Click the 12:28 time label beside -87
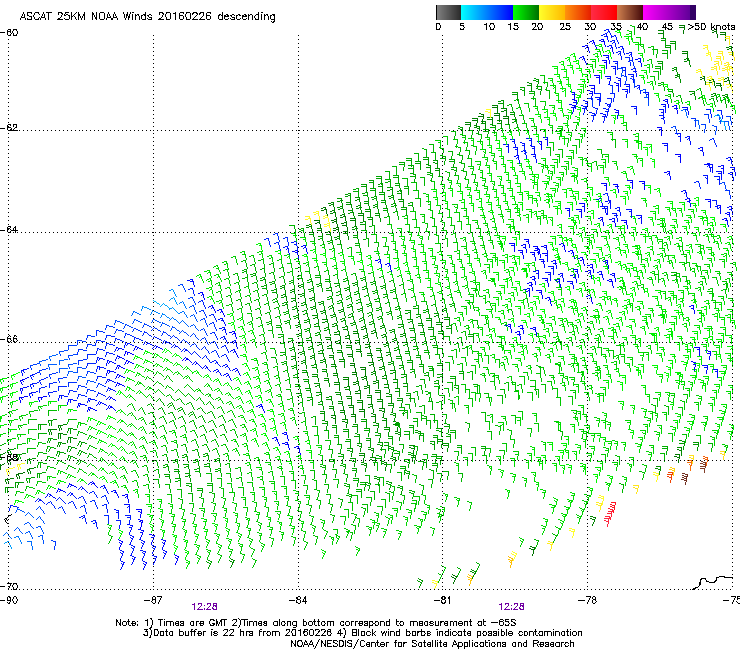 click(204, 607)
